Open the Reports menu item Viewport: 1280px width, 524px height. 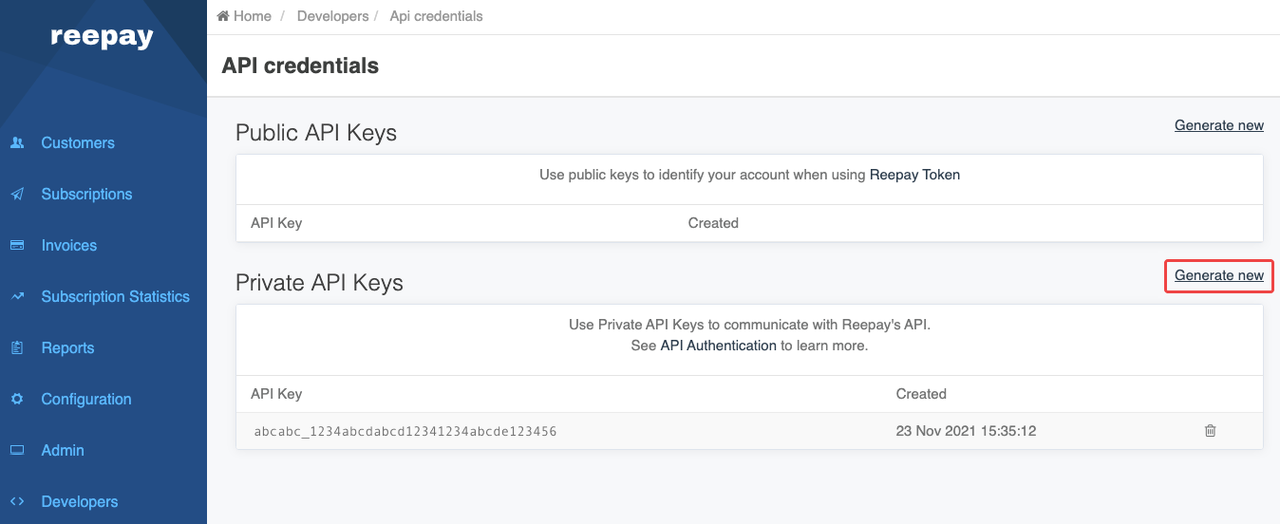tap(67, 348)
